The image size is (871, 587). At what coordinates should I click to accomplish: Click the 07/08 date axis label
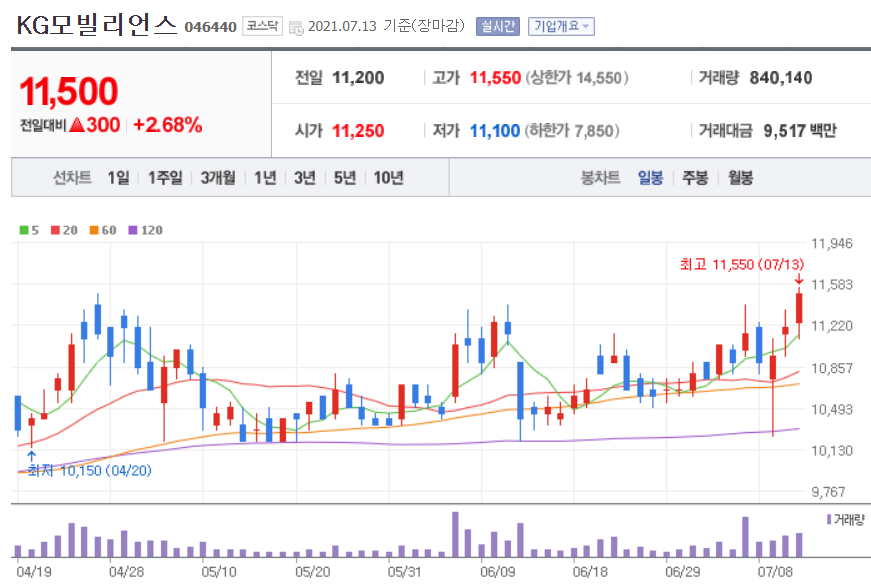(x=775, y=572)
